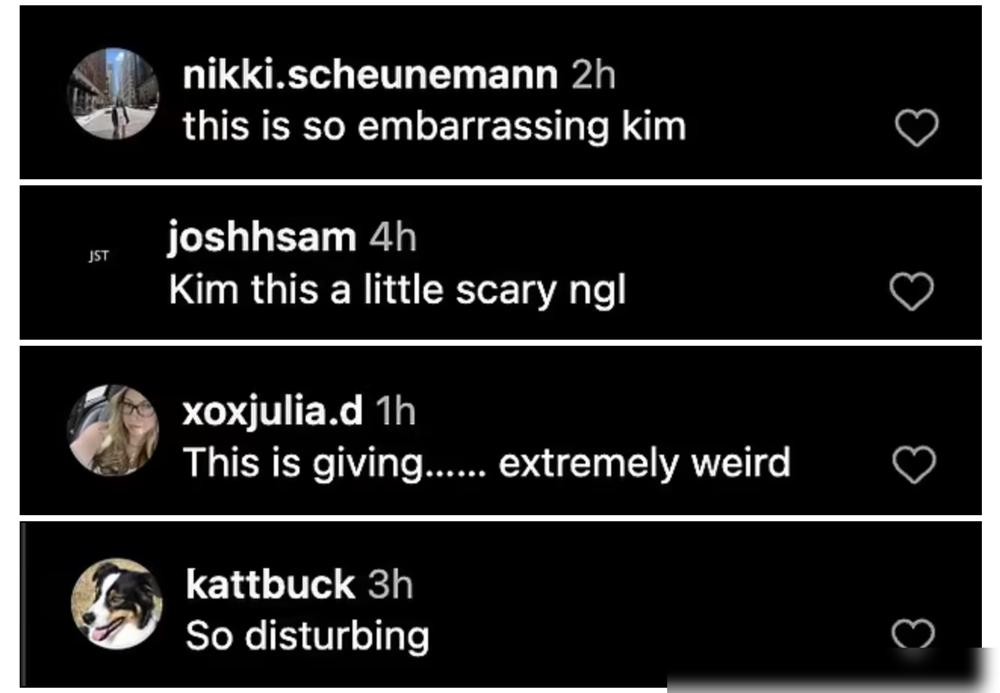The image size is (1000, 693).
Task: Select the comment 'Kim this a little scary ngl'
Action: tap(397, 291)
